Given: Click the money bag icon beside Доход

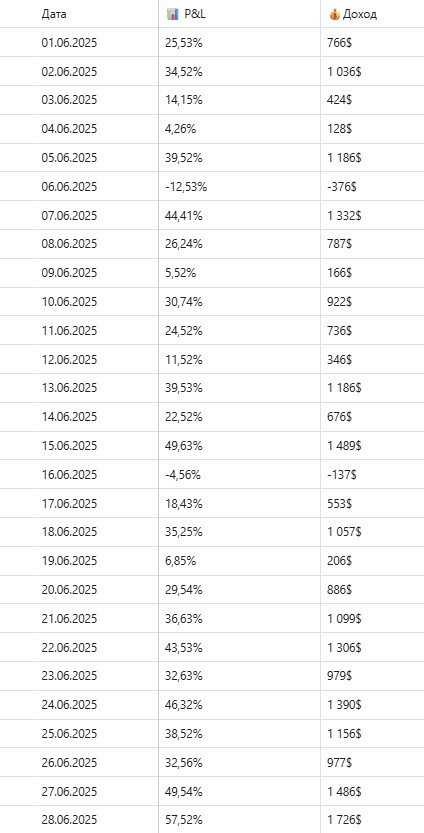Looking at the screenshot, I should pos(334,14).
